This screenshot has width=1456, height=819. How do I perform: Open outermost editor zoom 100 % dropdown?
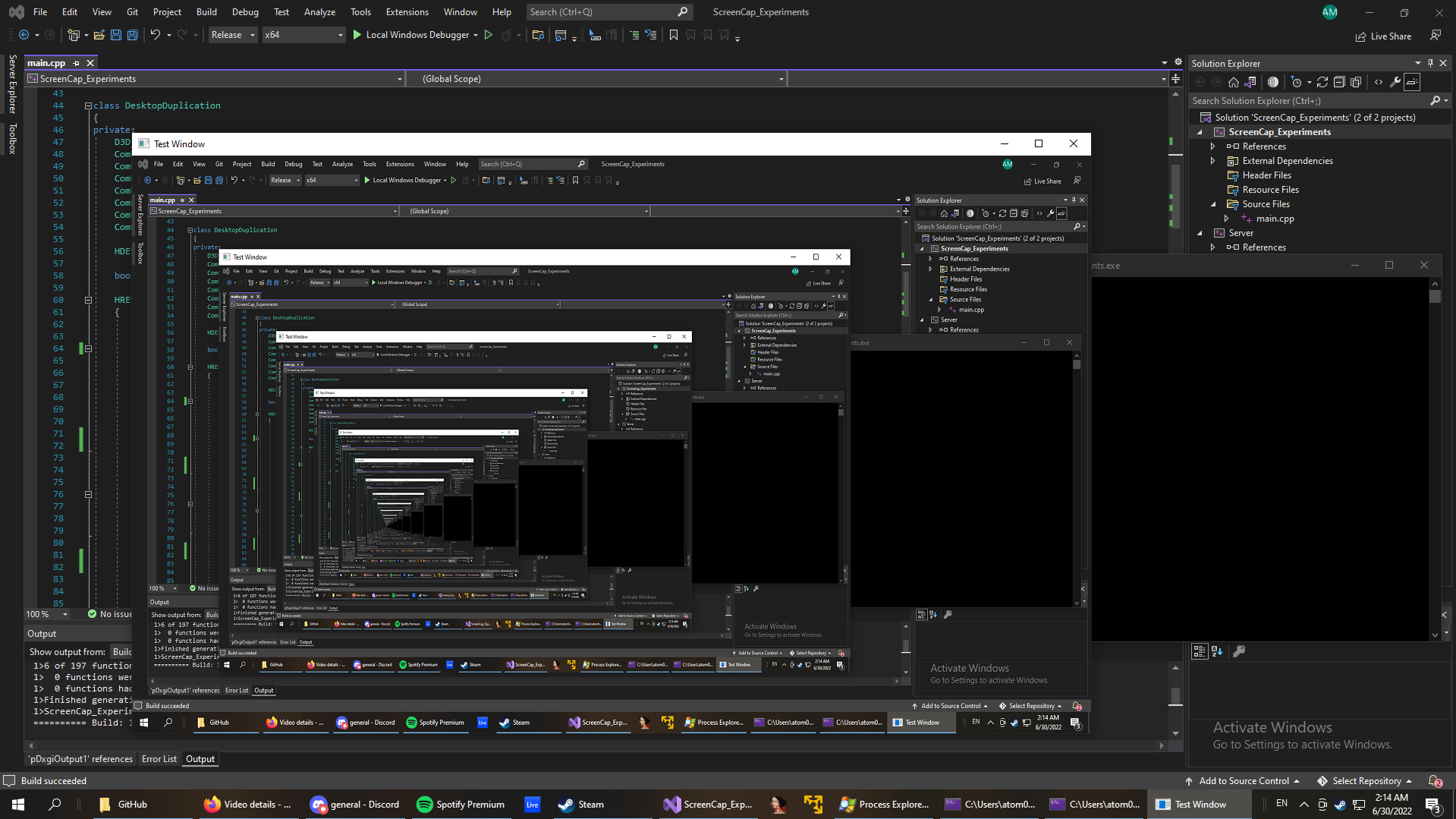click(x=48, y=614)
